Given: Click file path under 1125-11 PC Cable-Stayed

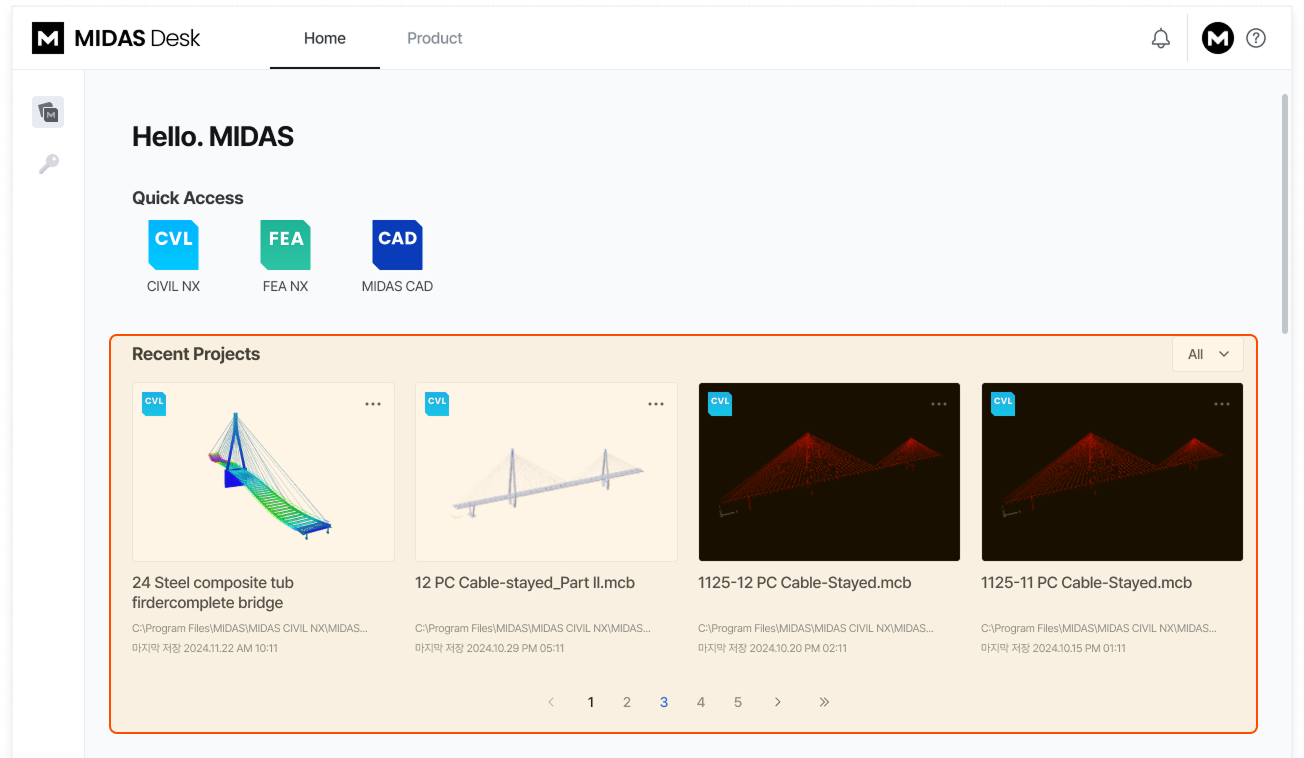Looking at the screenshot, I should [1099, 629].
